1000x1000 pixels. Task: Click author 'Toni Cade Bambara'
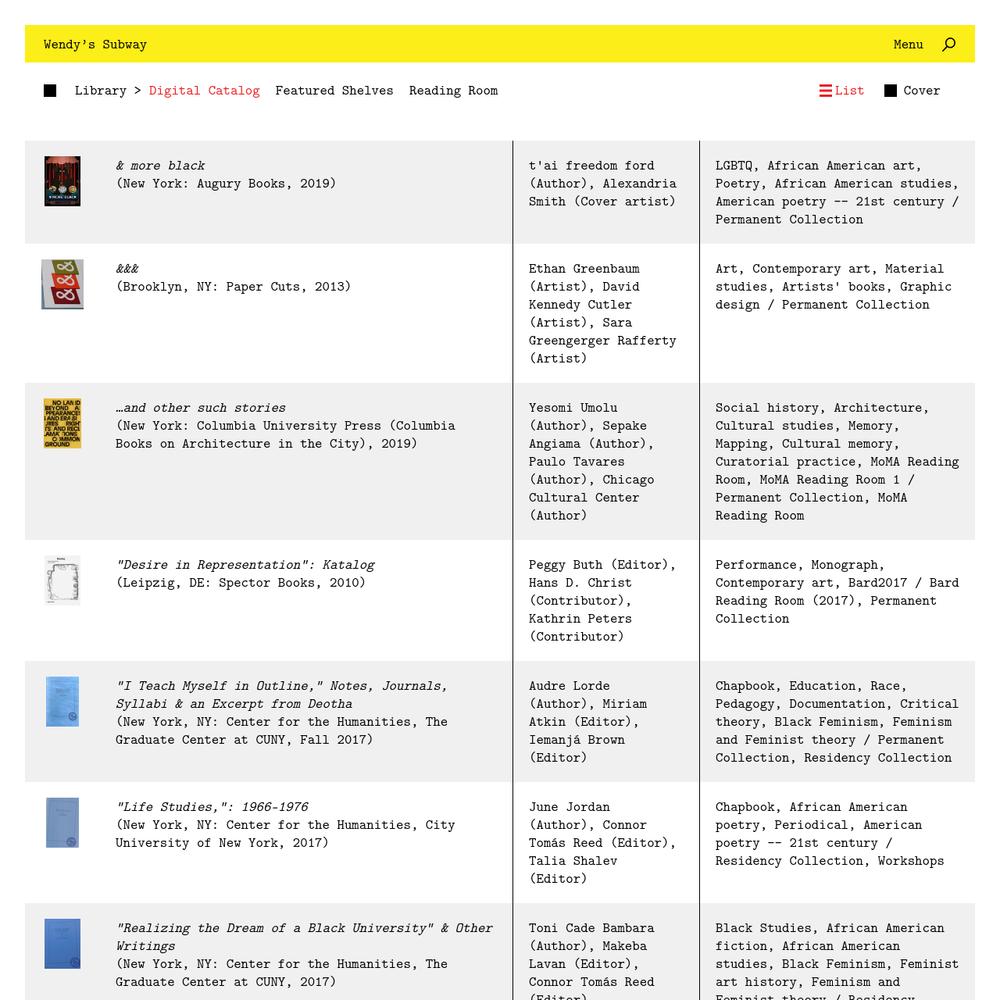tap(591, 928)
